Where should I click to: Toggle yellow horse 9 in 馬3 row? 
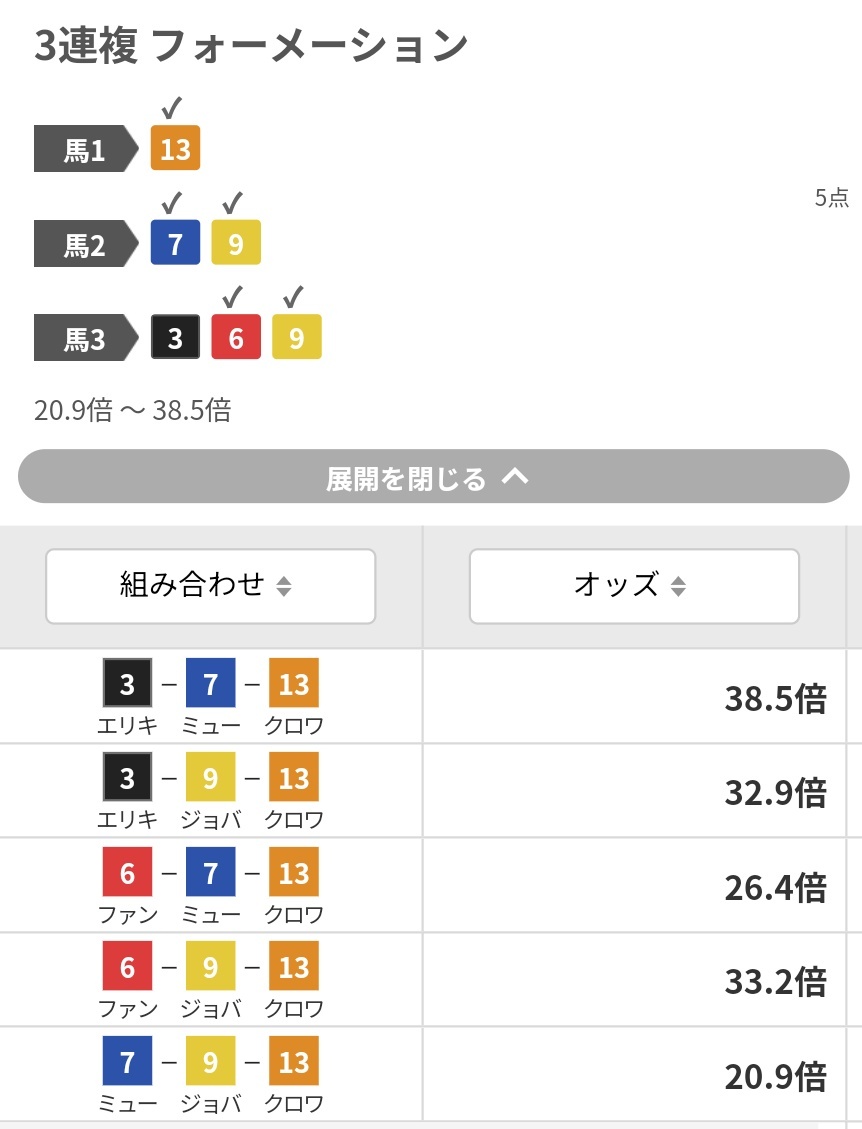click(x=297, y=337)
